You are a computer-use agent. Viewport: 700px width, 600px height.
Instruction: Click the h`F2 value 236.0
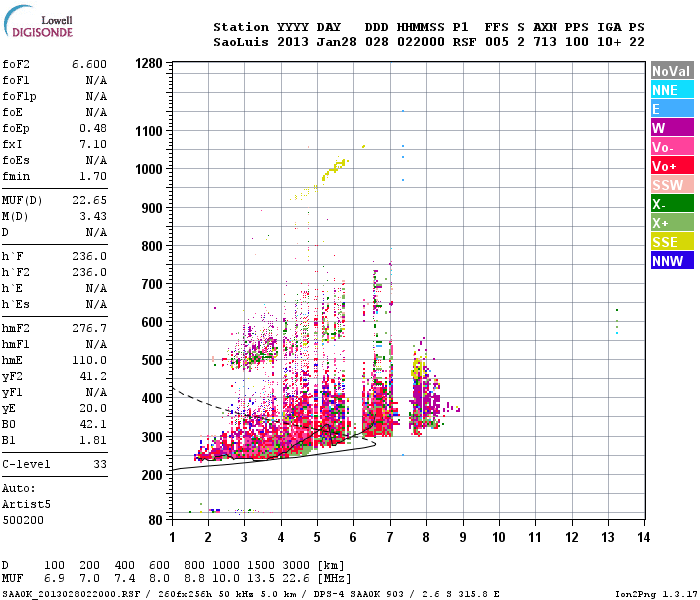coord(89,272)
